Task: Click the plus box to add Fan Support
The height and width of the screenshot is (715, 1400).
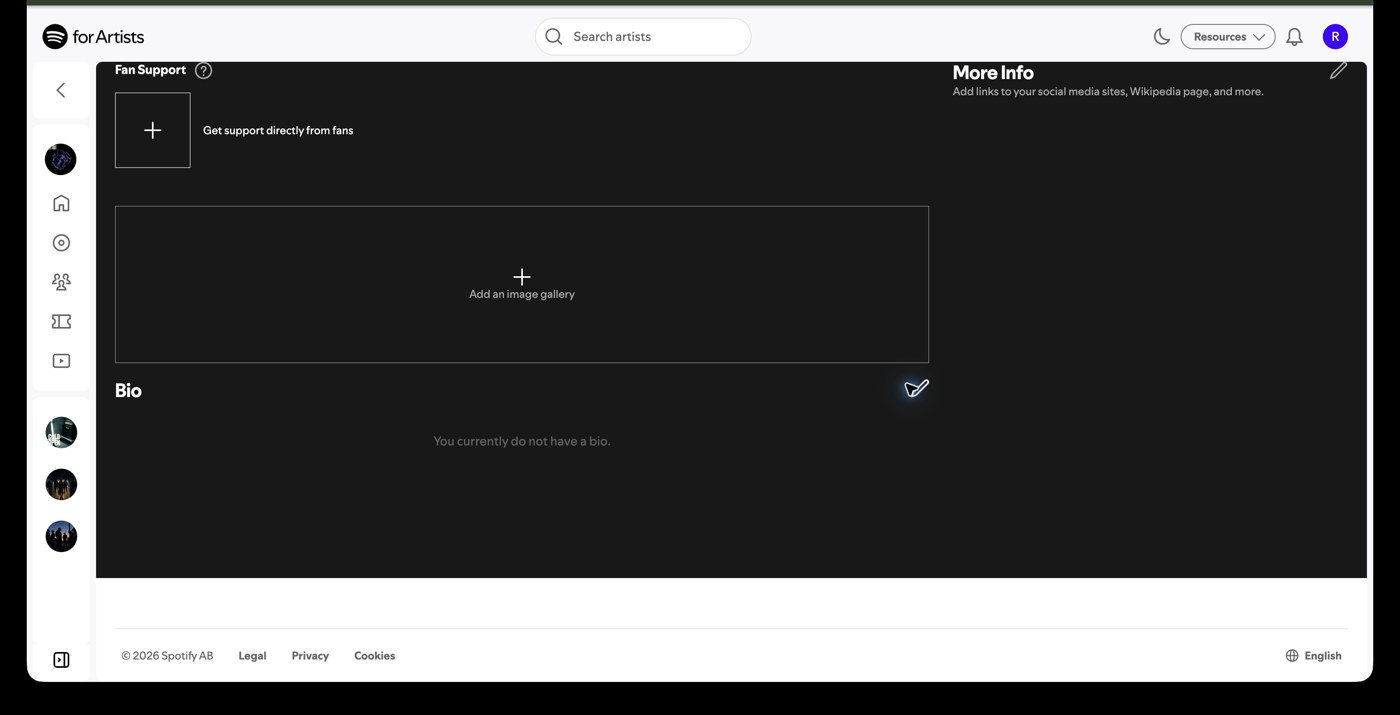Action: [153, 130]
